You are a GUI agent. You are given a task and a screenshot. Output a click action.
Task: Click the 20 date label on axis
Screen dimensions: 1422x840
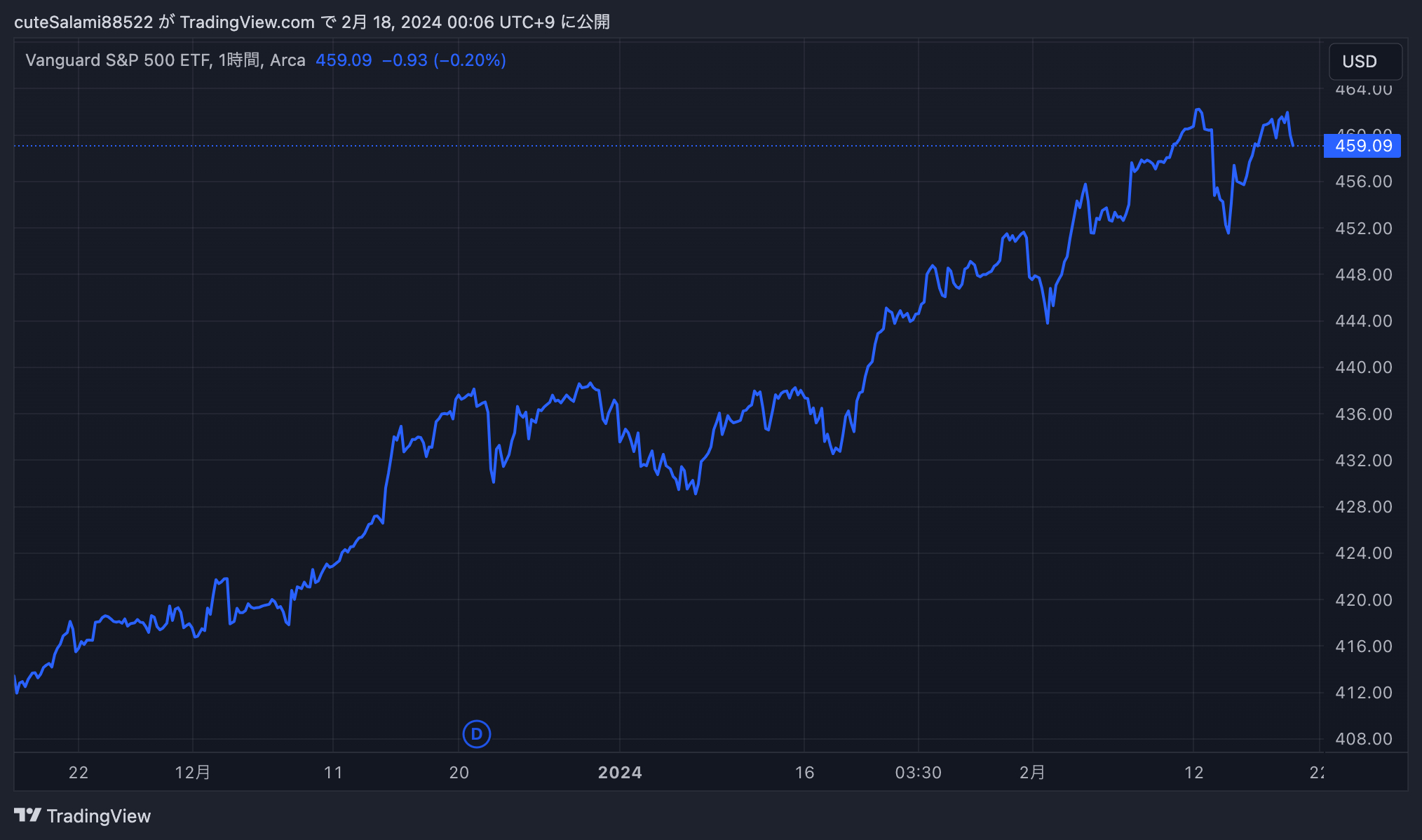[459, 773]
